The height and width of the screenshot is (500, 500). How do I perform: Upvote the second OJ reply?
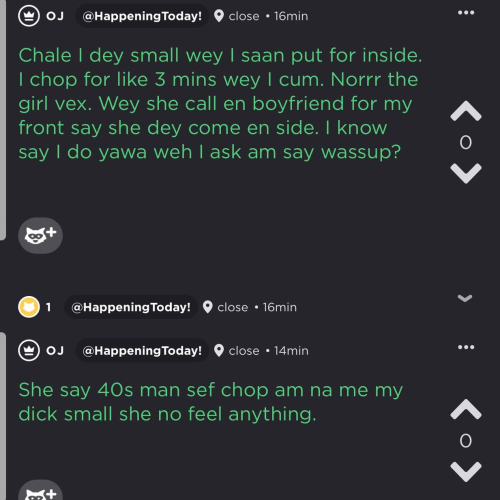pyautogui.click(x=466, y=409)
